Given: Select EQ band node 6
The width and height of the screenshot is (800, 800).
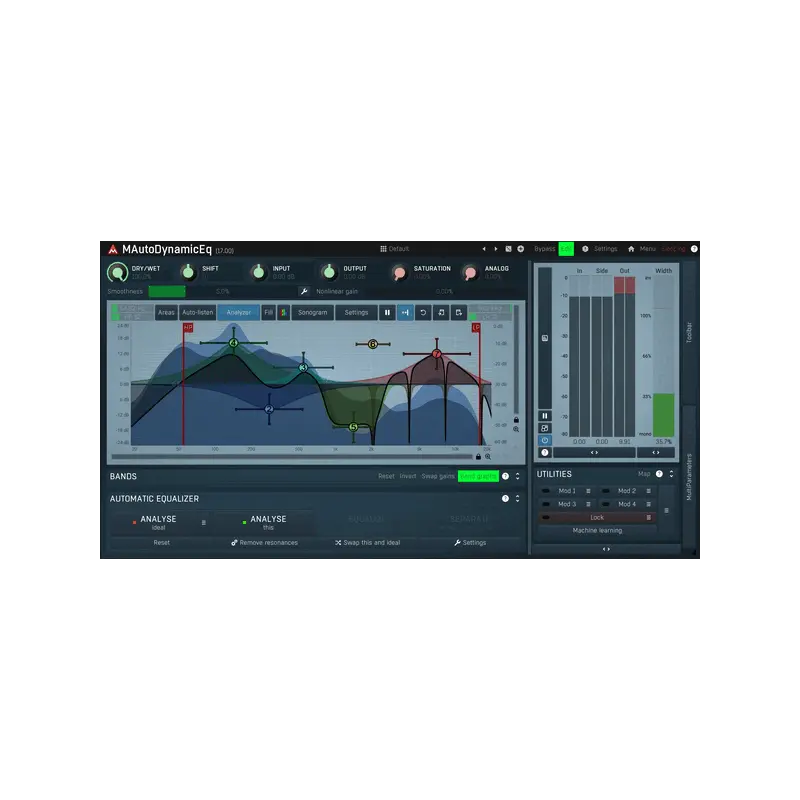Looking at the screenshot, I should (372, 344).
